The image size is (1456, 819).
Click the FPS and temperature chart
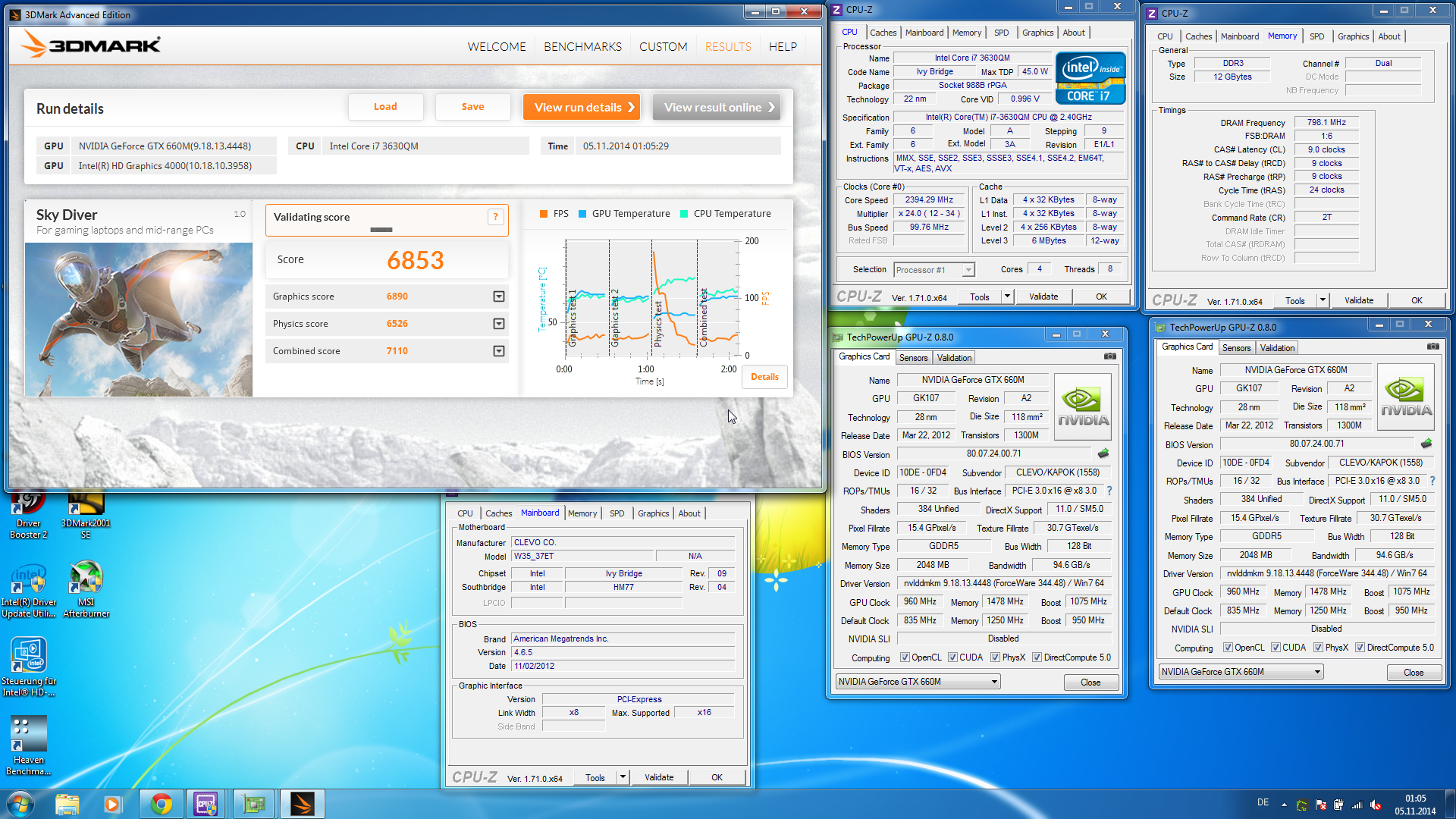(x=652, y=298)
